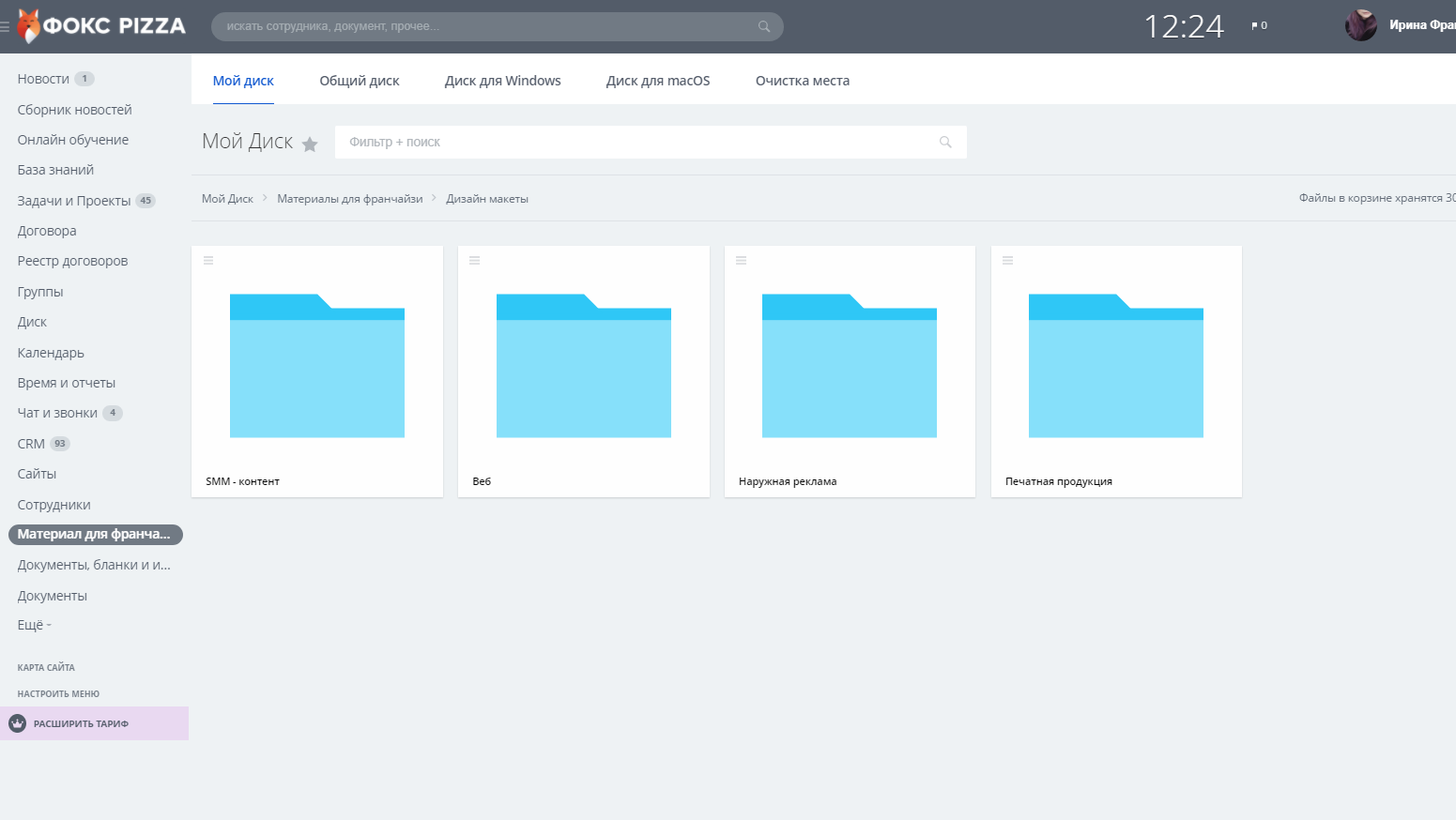Open the menu icon on Наружная реклама card
Image resolution: width=1456 pixels, height=820 pixels.
(x=742, y=261)
